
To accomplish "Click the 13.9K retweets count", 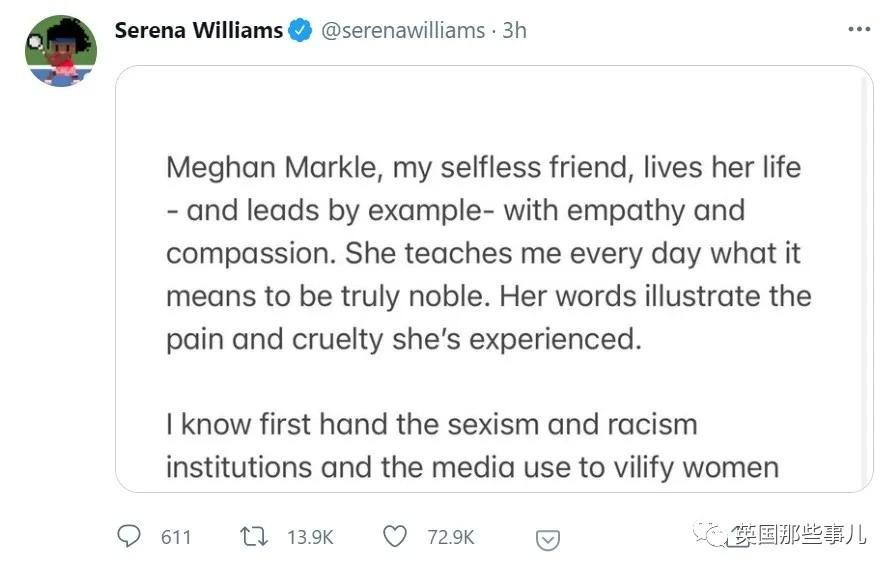I will click(x=310, y=537).
